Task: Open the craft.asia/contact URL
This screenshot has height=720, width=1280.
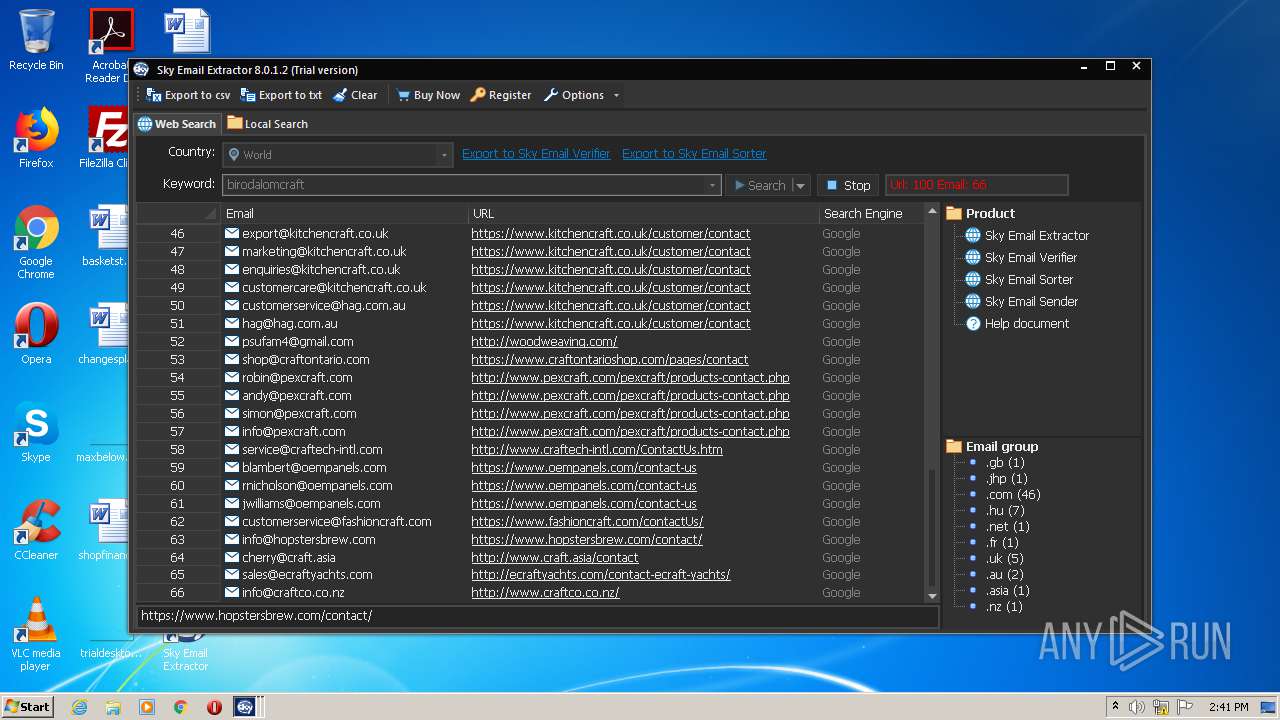Action: 555,558
